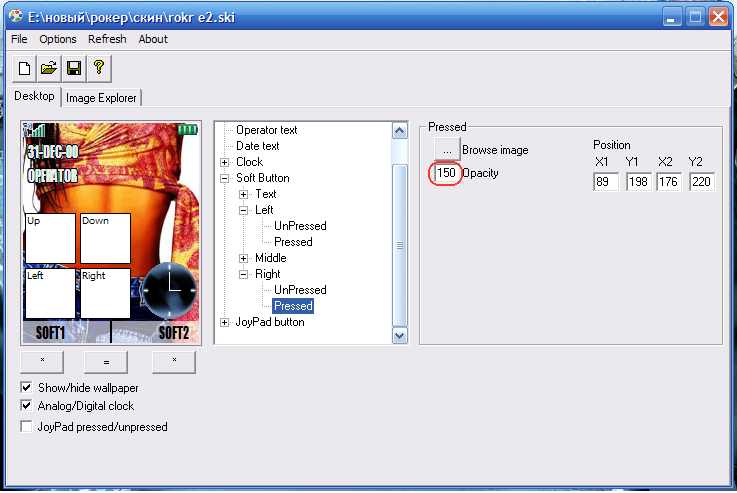Click the X2 position field
The width and height of the screenshot is (737, 493).
click(x=669, y=181)
